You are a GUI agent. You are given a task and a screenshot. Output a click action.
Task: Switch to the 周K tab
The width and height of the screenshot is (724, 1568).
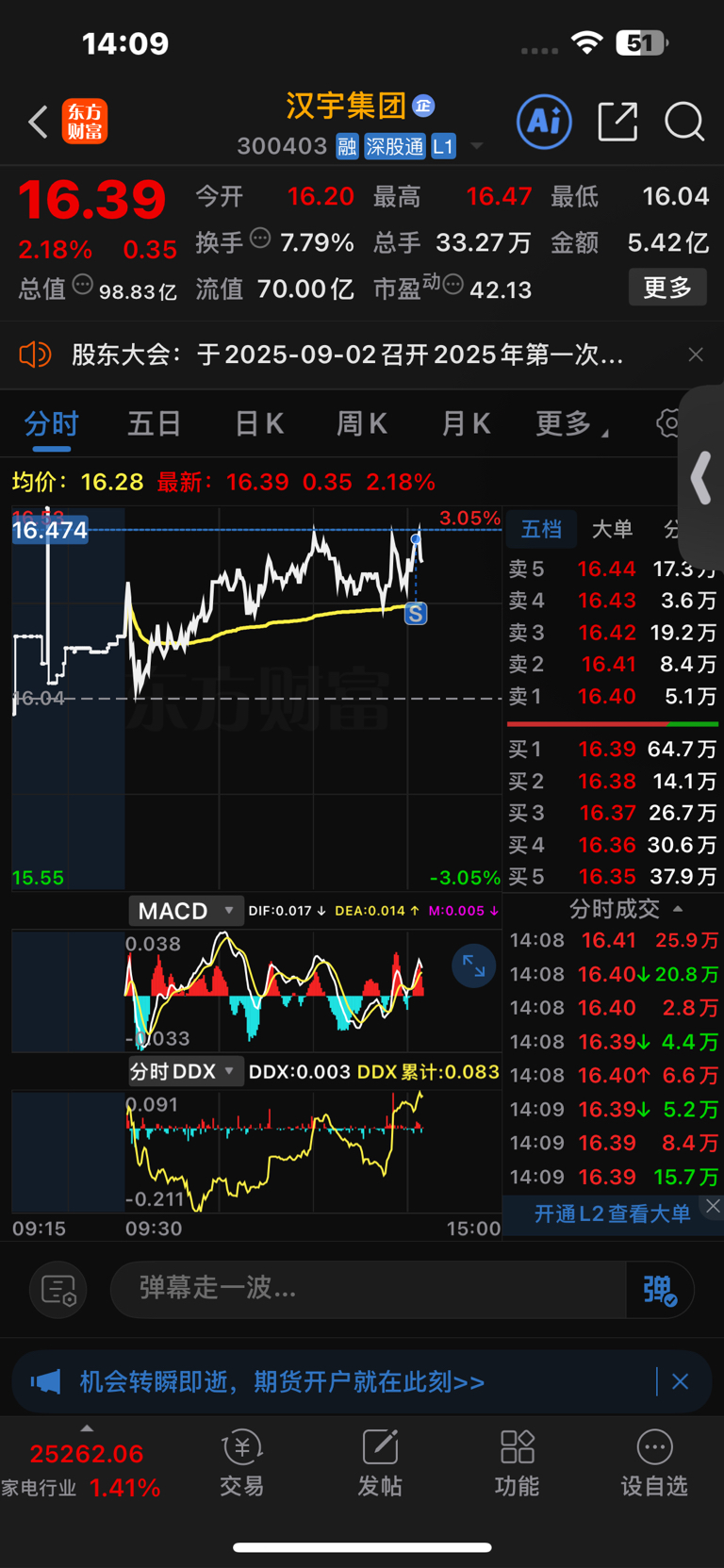[x=362, y=423]
